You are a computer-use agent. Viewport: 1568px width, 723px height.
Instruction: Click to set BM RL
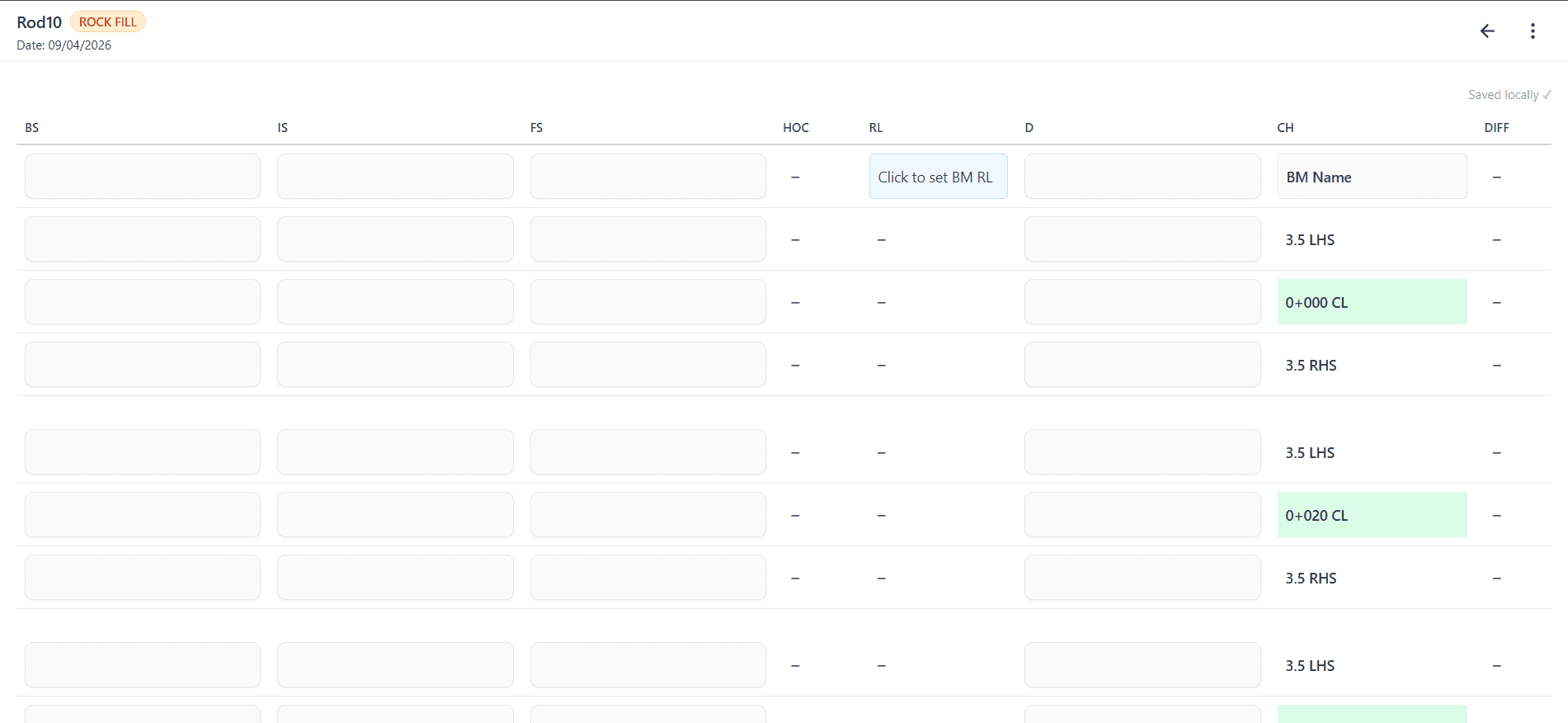(x=937, y=177)
